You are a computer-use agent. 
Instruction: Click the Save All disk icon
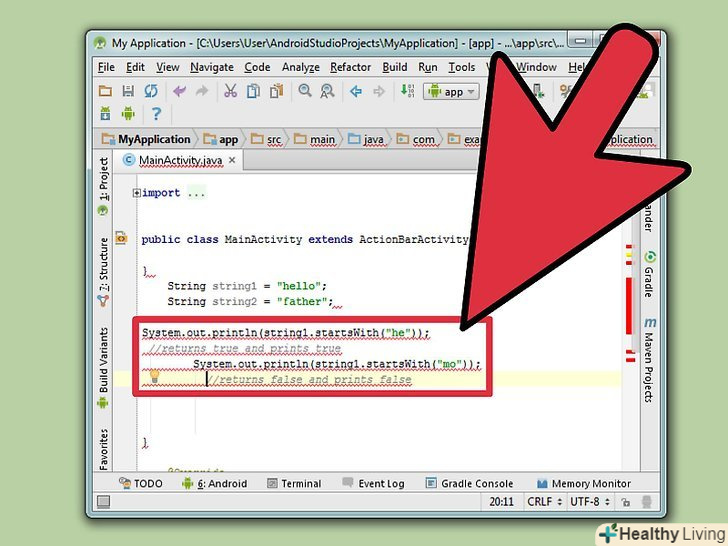128,91
